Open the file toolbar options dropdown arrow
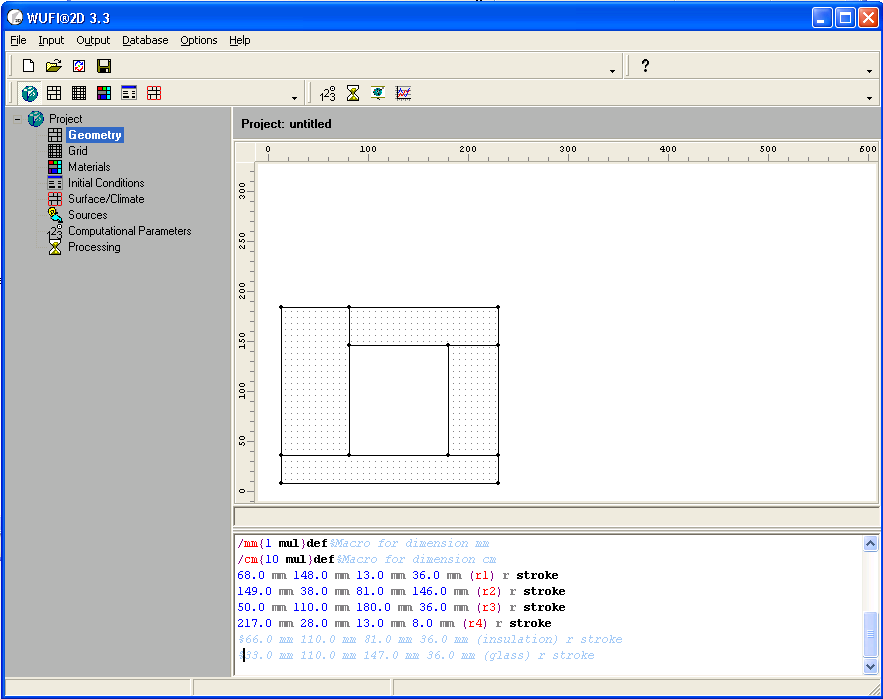Screen dimensions: 883x699 pyautogui.click(x=612, y=71)
